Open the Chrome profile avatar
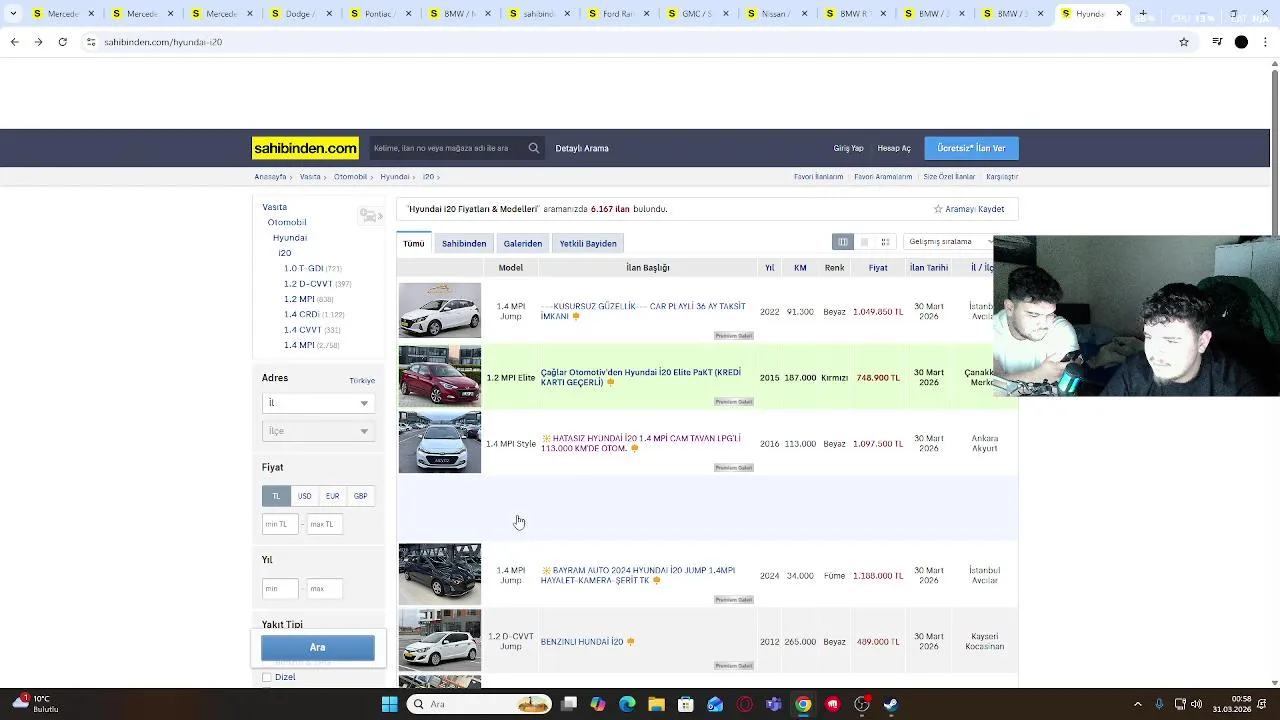This screenshot has width=1280, height=720. tap(1241, 42)
